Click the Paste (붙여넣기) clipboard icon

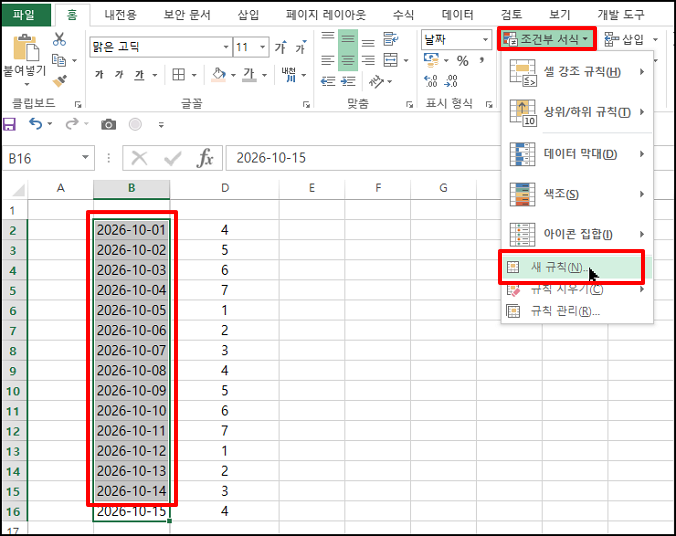coord(25,47)
